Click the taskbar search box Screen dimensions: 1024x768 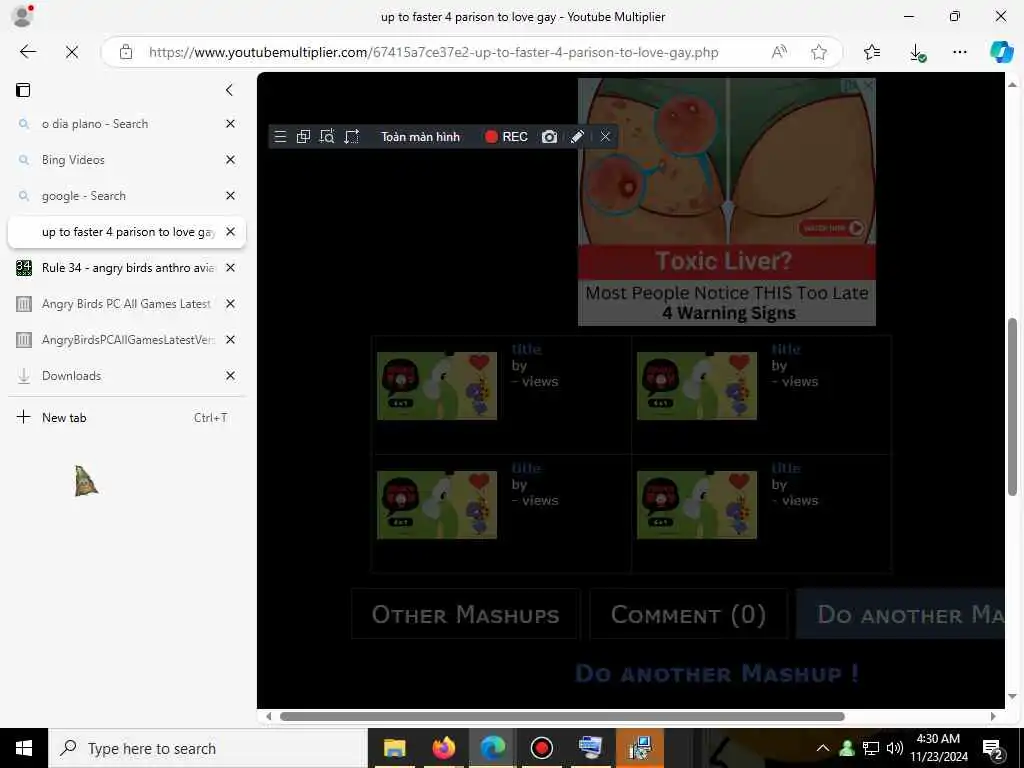[208, 748]
